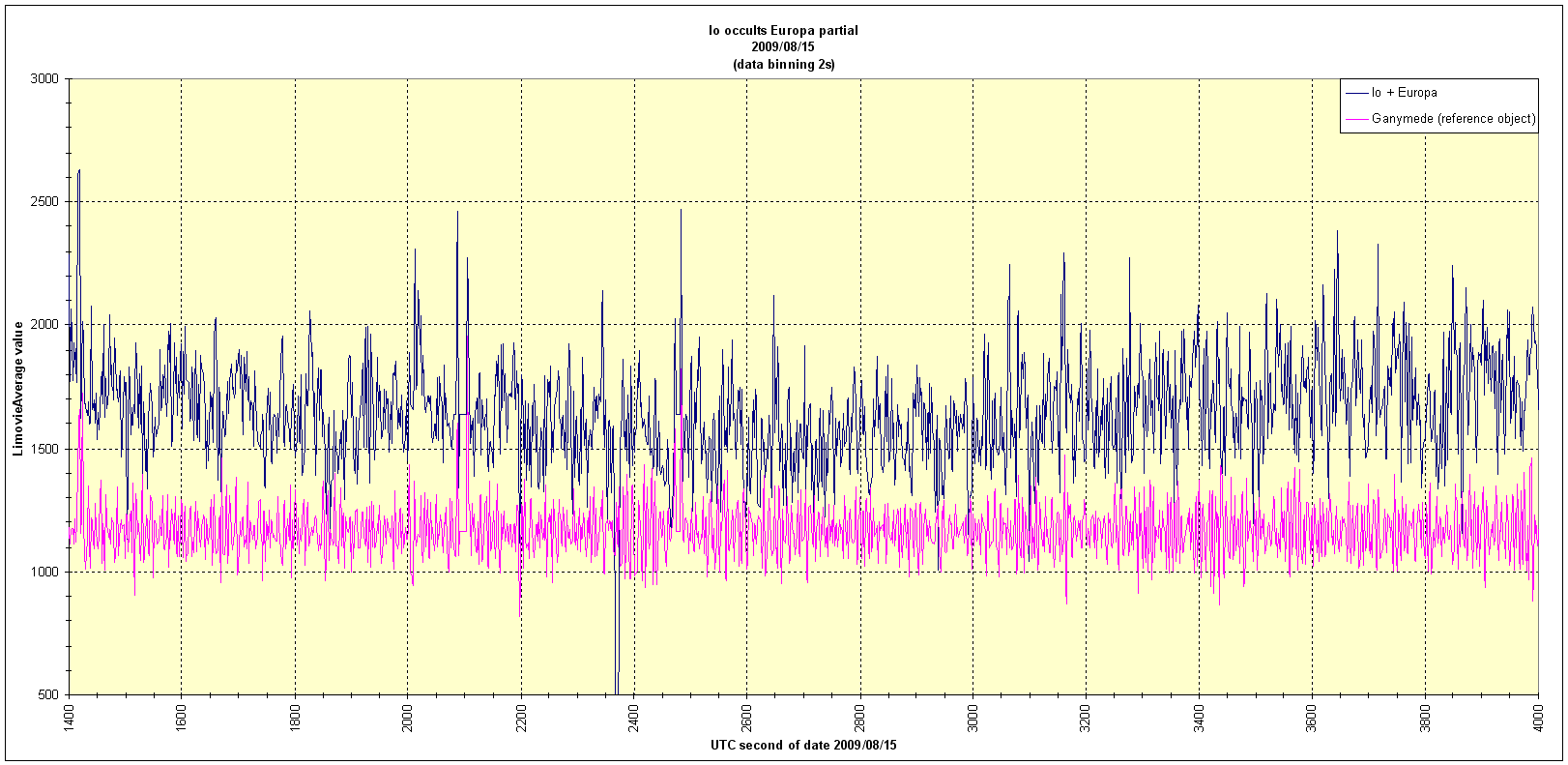Click x-axis label 2200
The width and height of the screenshot is (1568, 765).
click(521, 717)
